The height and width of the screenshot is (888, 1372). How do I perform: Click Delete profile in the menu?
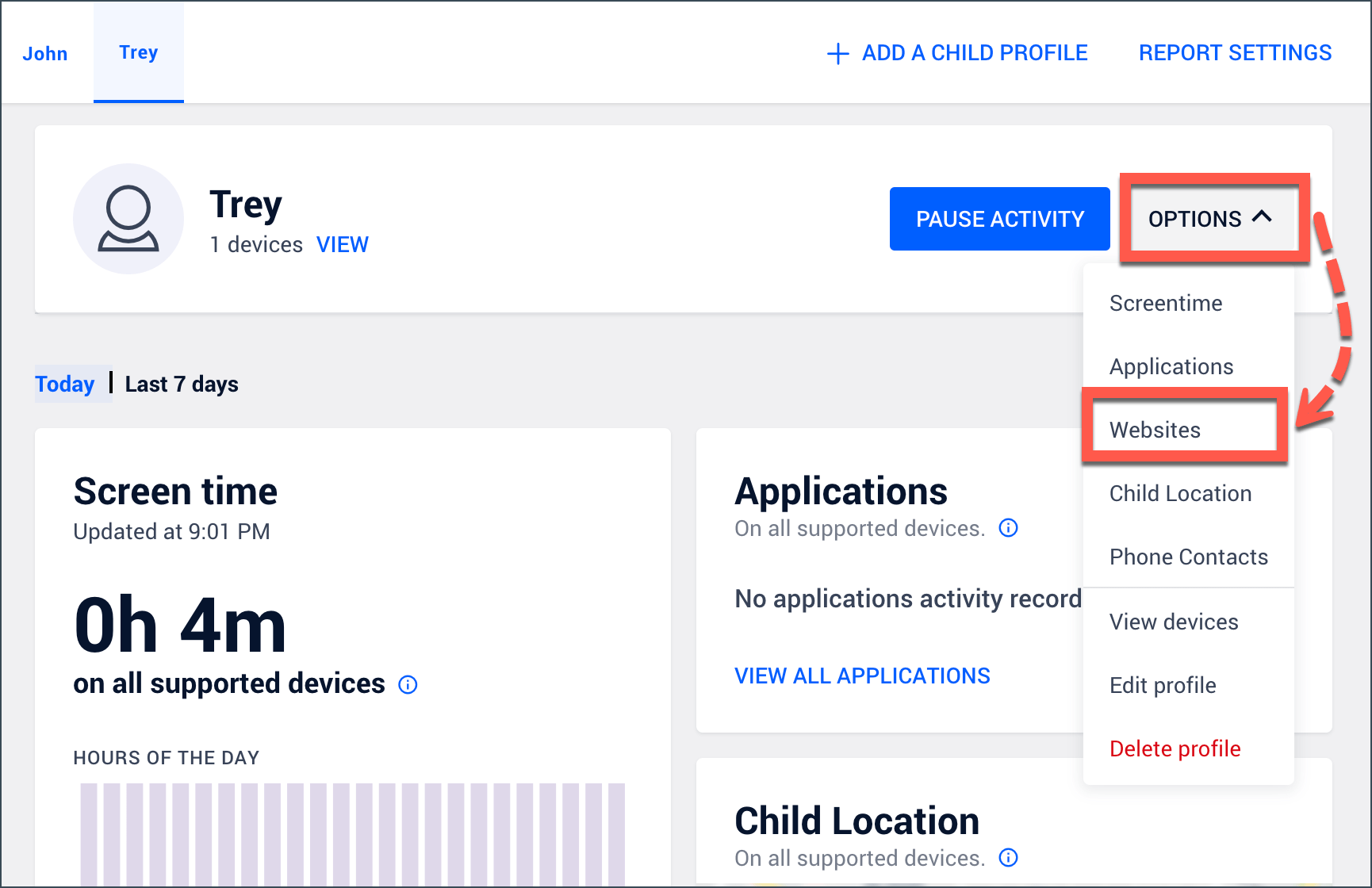(1175, 748)
